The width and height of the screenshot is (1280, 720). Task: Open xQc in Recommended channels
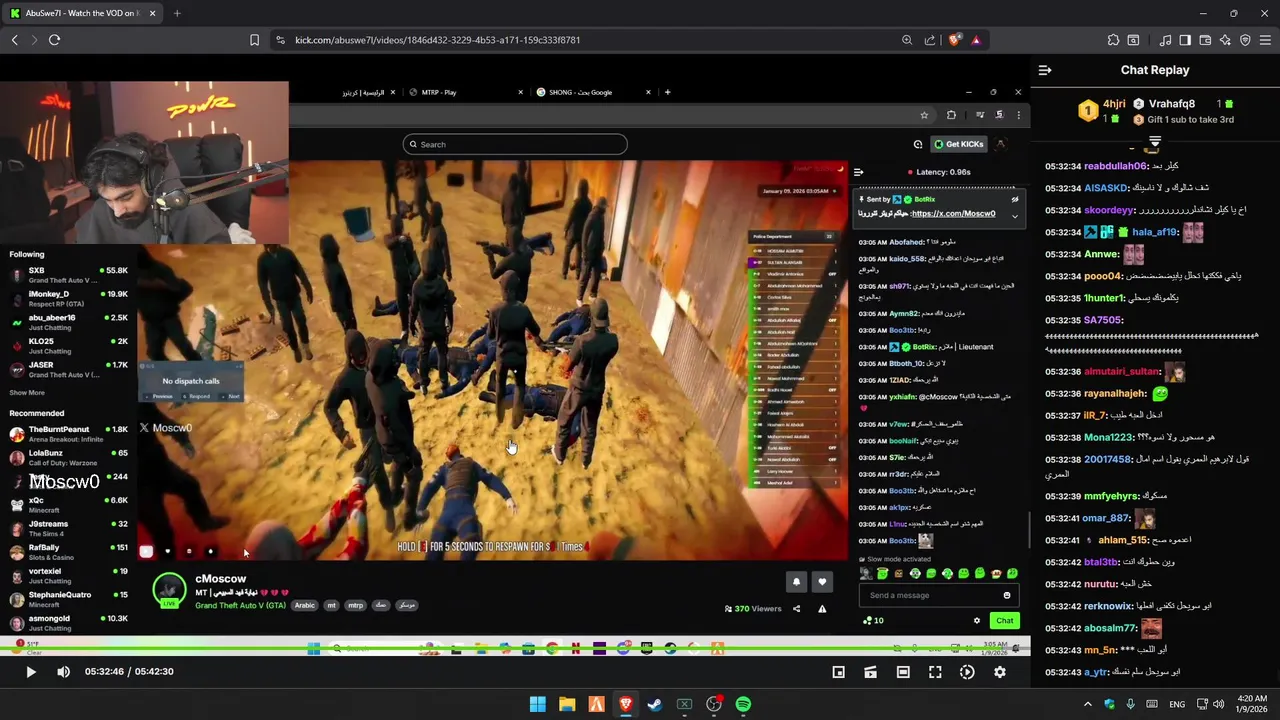click(68, 505)
